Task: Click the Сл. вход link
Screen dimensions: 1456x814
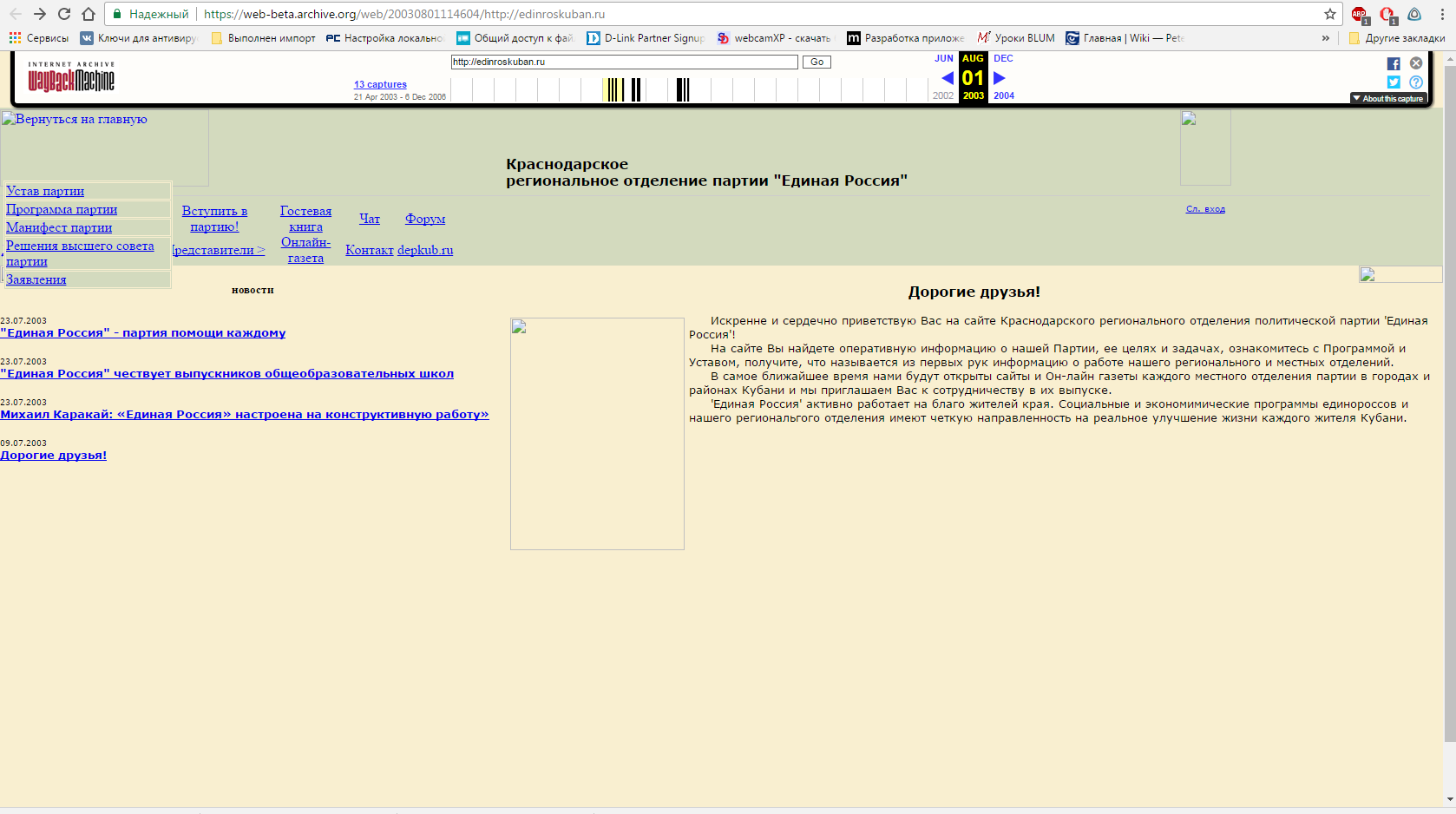Action: [1205, 209]
